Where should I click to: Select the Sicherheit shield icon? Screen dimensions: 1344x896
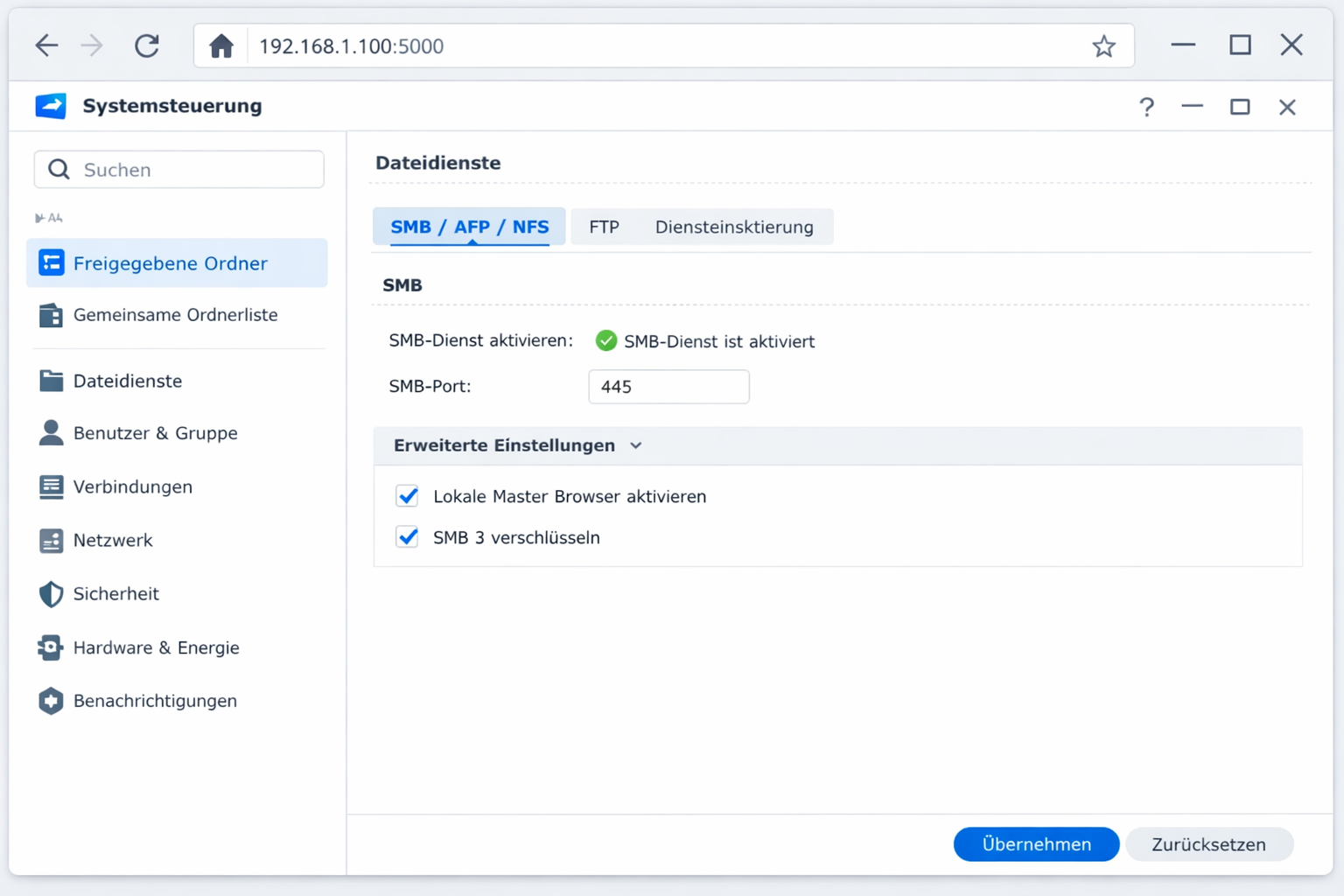51,594
